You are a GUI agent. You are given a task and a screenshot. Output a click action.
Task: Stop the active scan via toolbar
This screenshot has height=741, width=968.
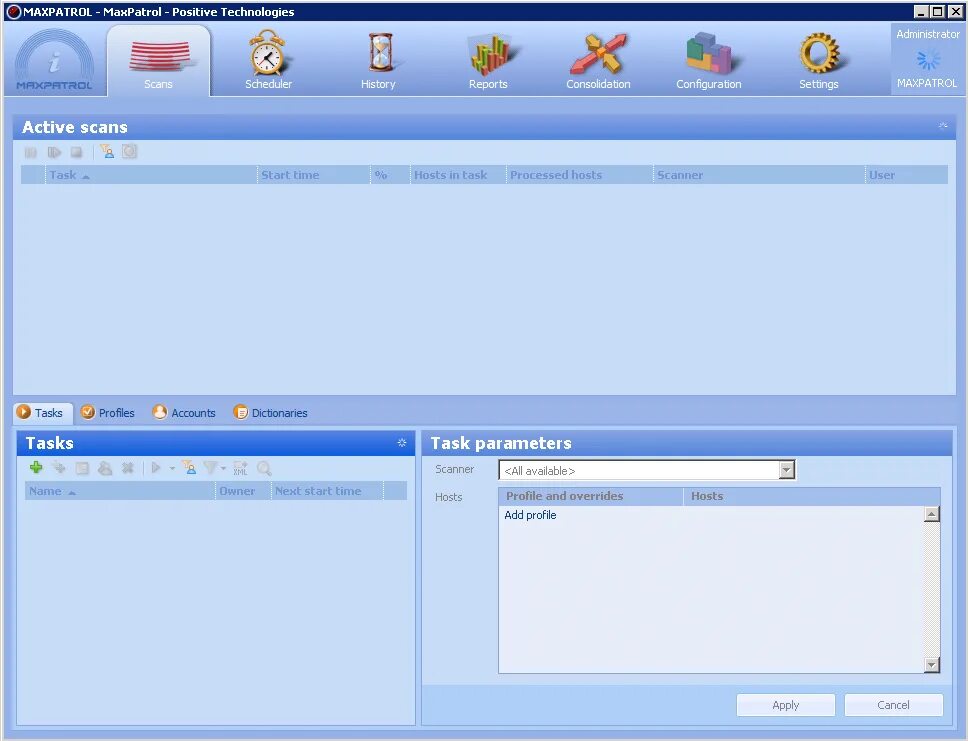coord(77,152)
